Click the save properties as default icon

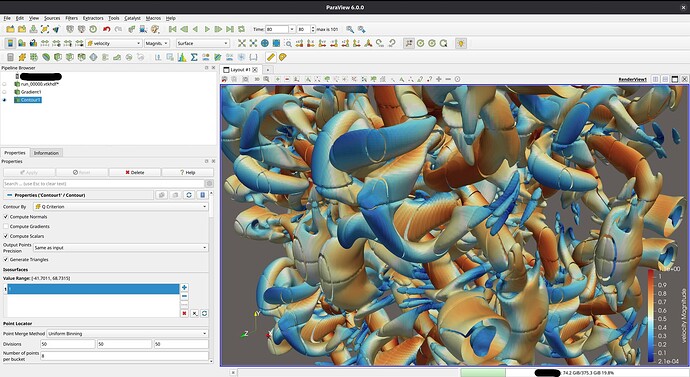202,195
